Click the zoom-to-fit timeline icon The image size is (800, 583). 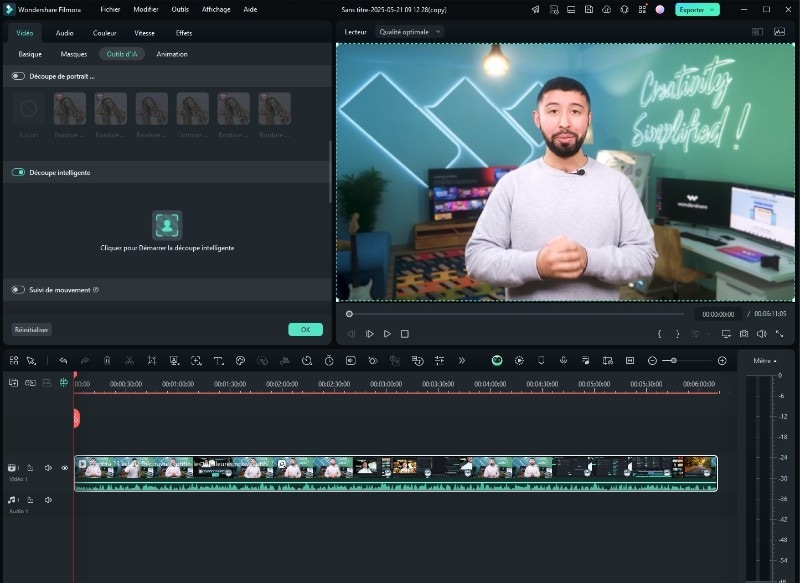[630, 361]
